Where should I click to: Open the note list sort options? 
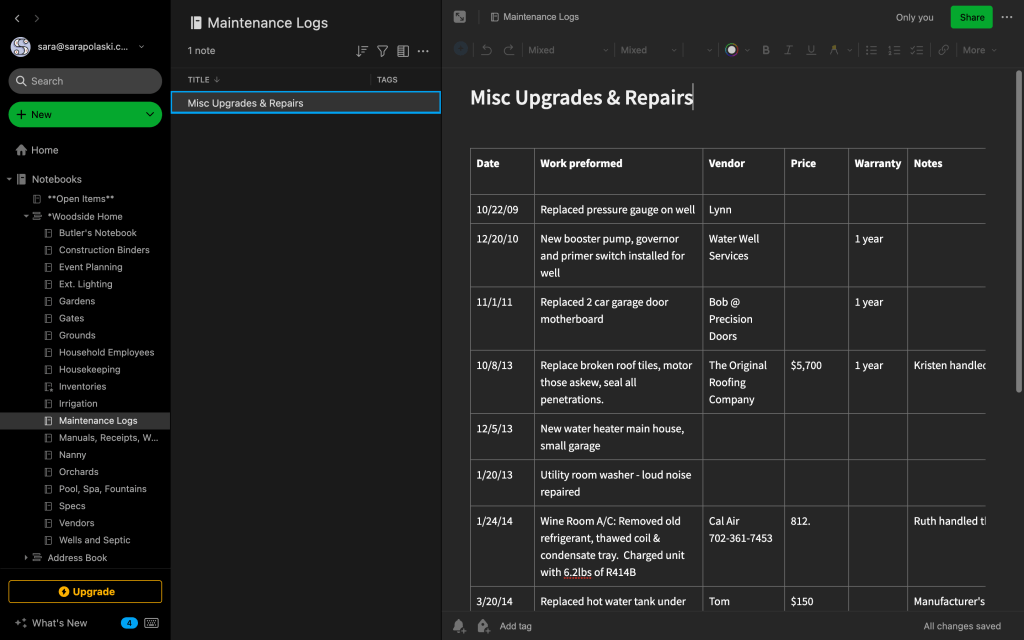[x=362, y=51]
